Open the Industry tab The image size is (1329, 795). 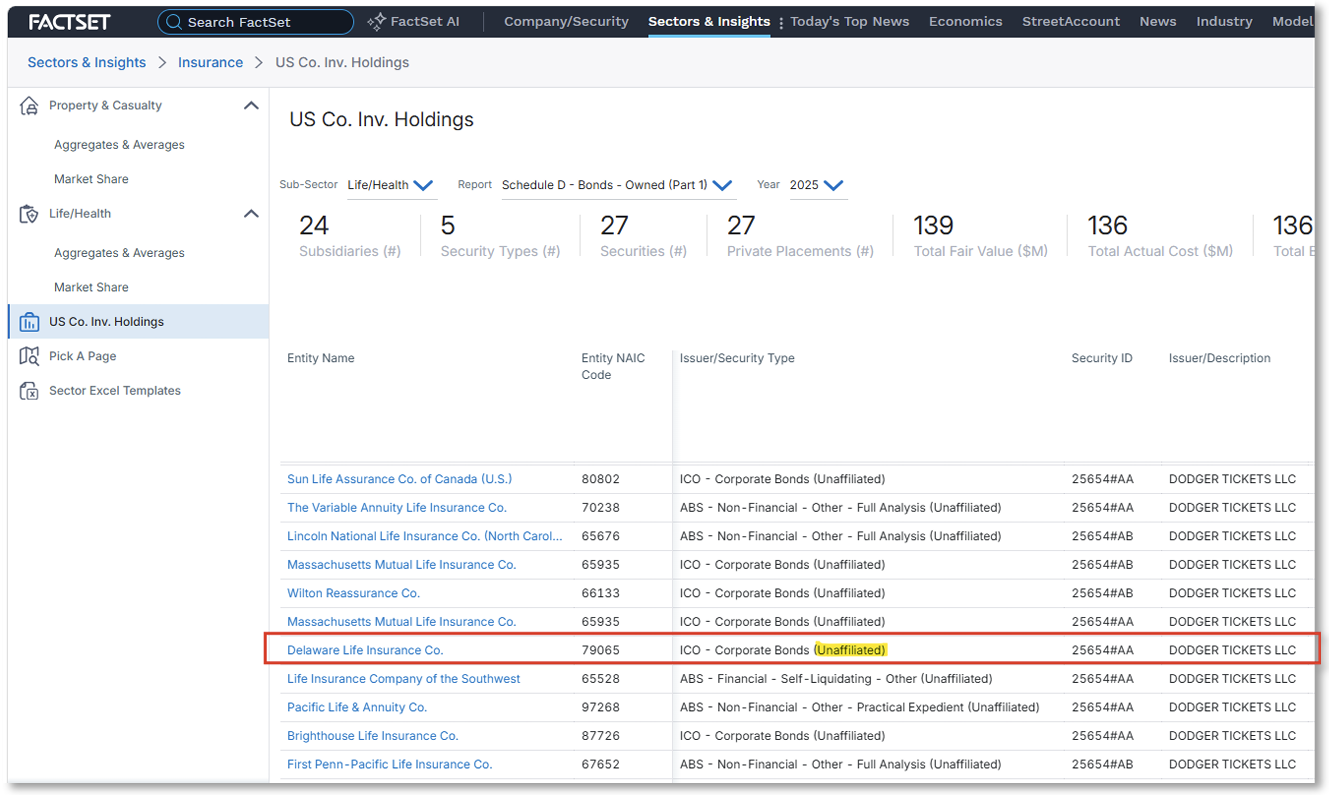click(x=1224, y=21)
